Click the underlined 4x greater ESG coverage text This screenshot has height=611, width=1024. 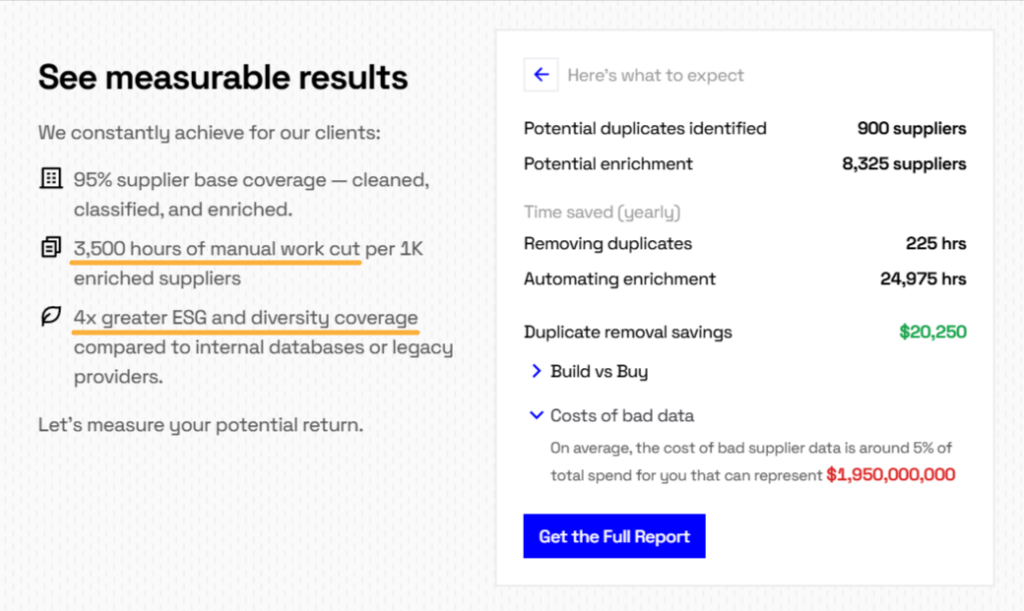246,318
